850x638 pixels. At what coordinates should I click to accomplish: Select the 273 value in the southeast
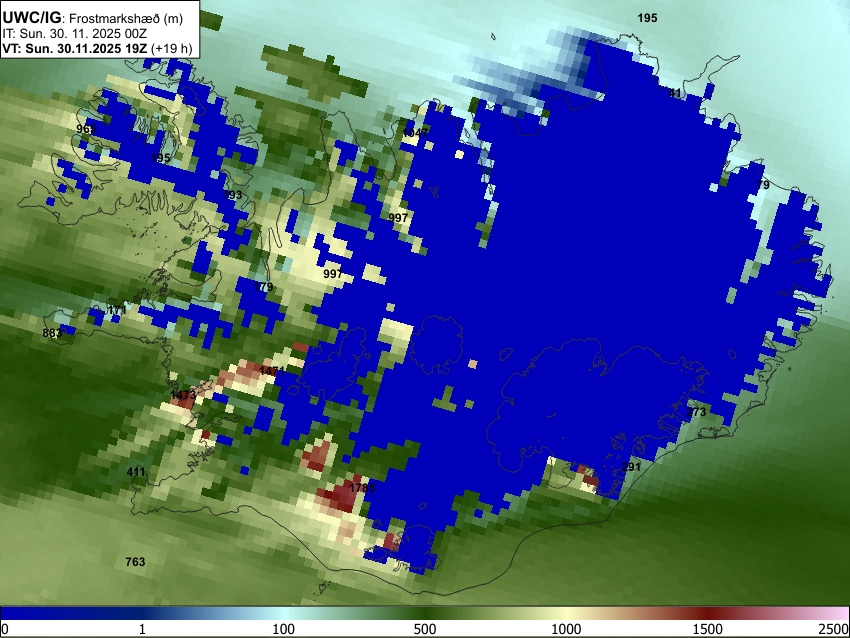[x=697, y=412]
